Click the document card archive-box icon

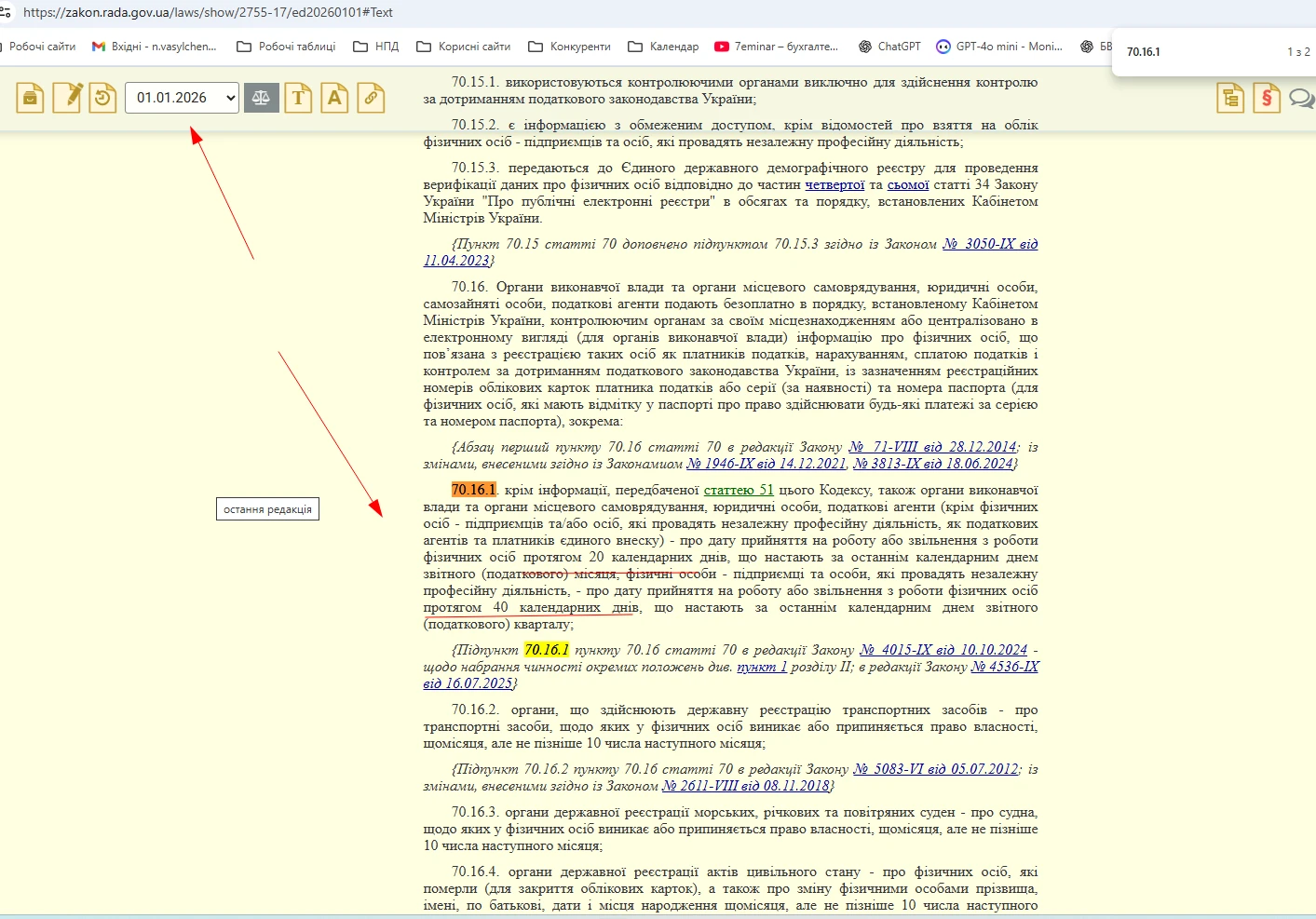(31, 98)
